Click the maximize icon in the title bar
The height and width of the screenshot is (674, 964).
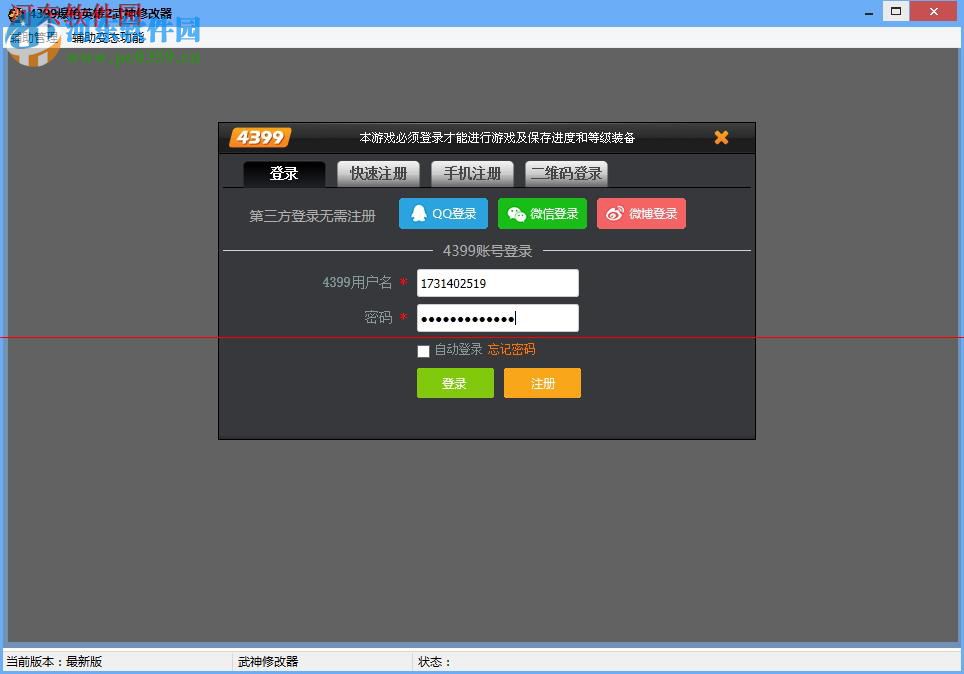tap(895, 11)
